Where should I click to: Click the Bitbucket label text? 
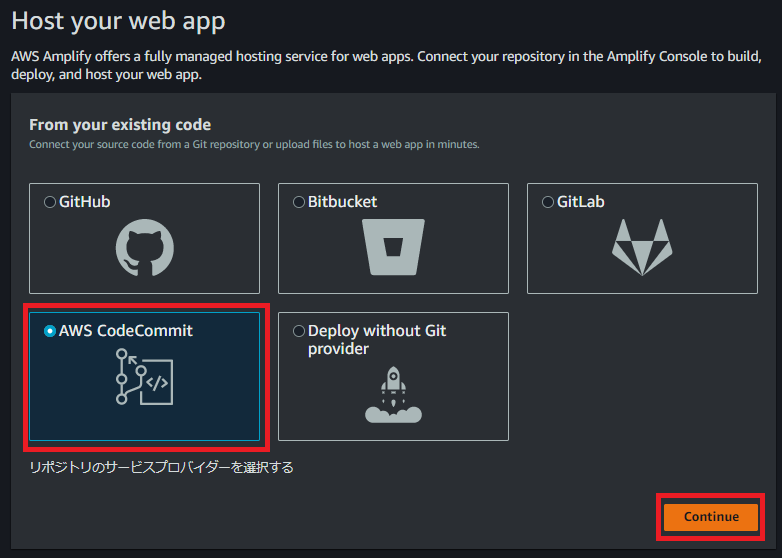[343, 202]
